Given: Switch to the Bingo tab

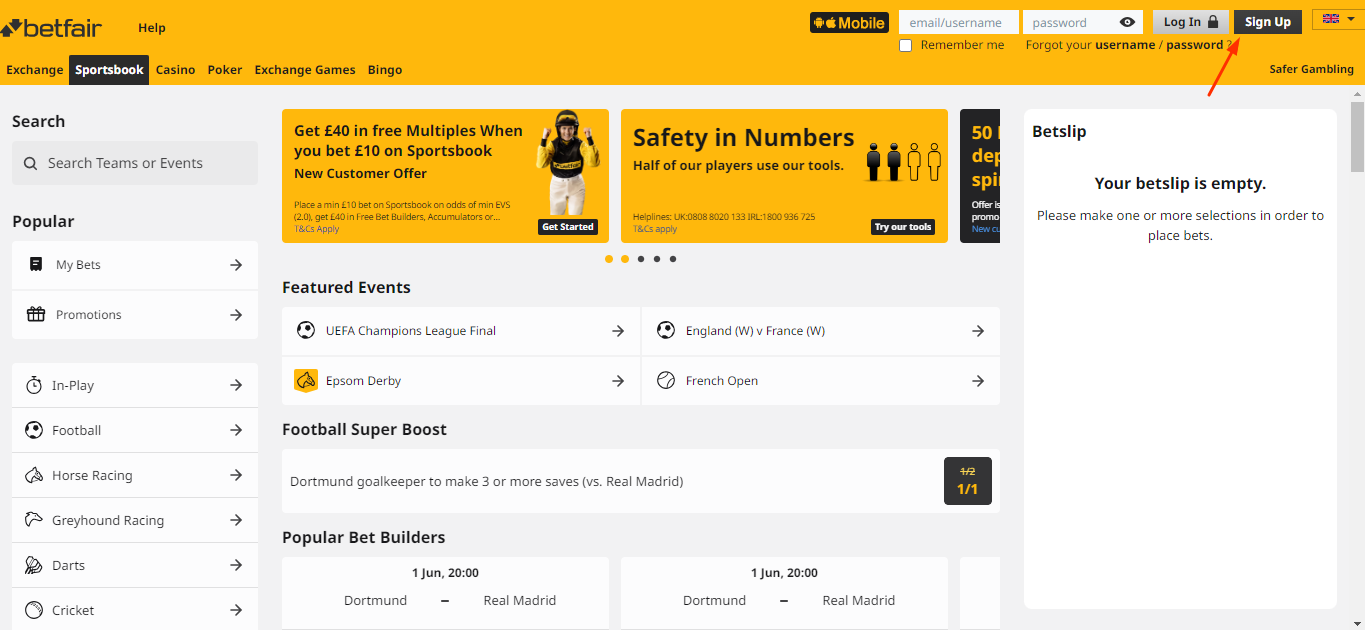Looking at the screenshot, I should [x=385, y=70].
